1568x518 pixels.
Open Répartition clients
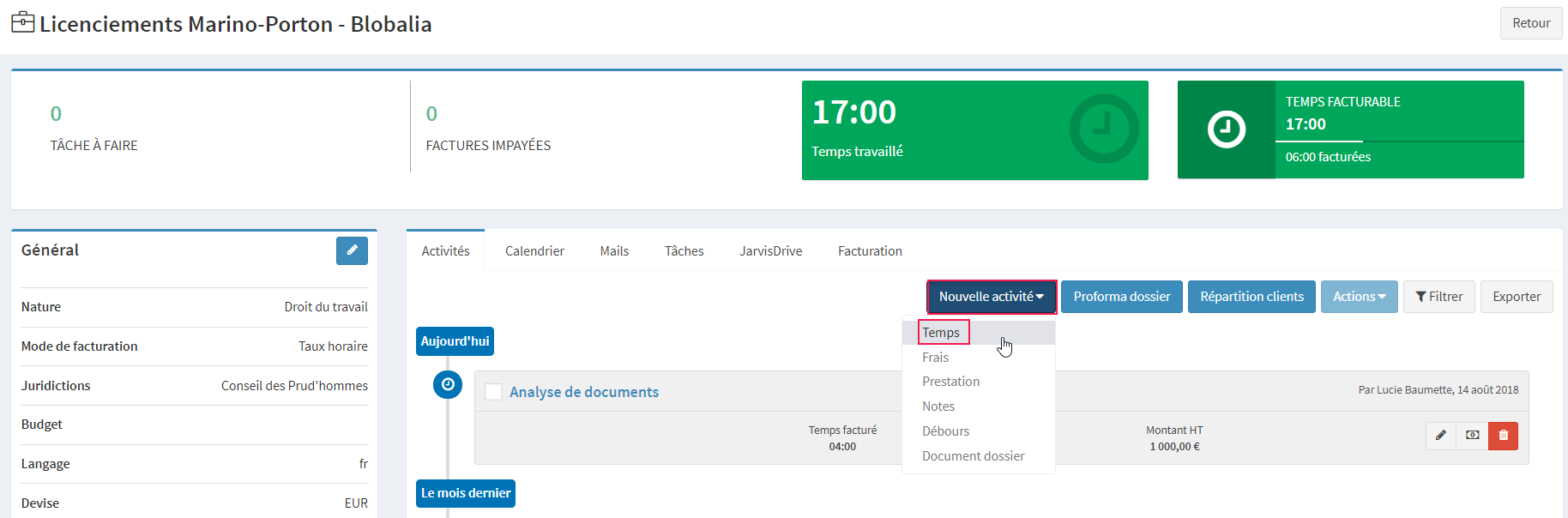[x=1251, y=297]
